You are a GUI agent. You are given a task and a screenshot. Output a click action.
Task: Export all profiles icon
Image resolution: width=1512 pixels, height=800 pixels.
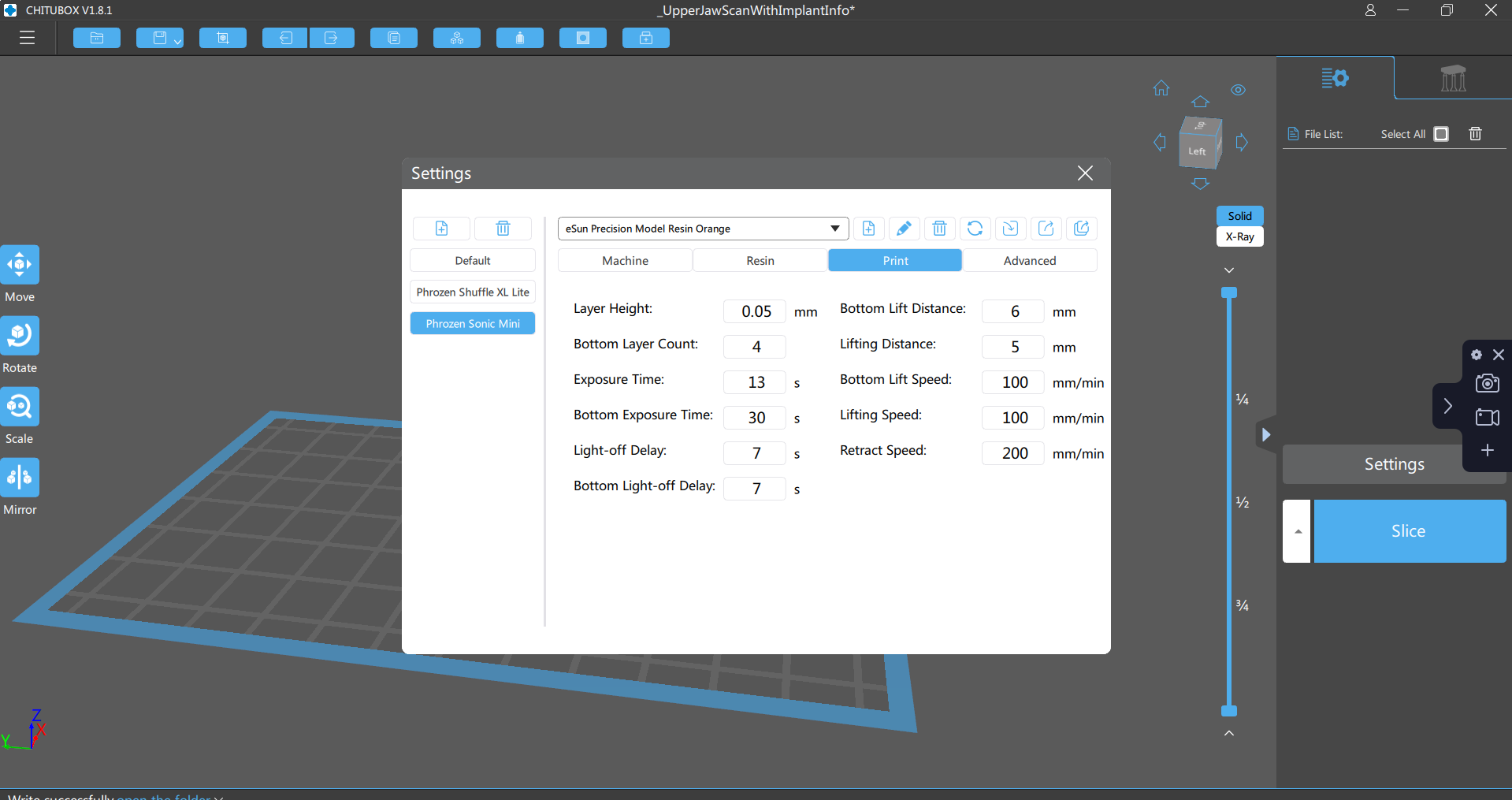tap(1081, 229)
